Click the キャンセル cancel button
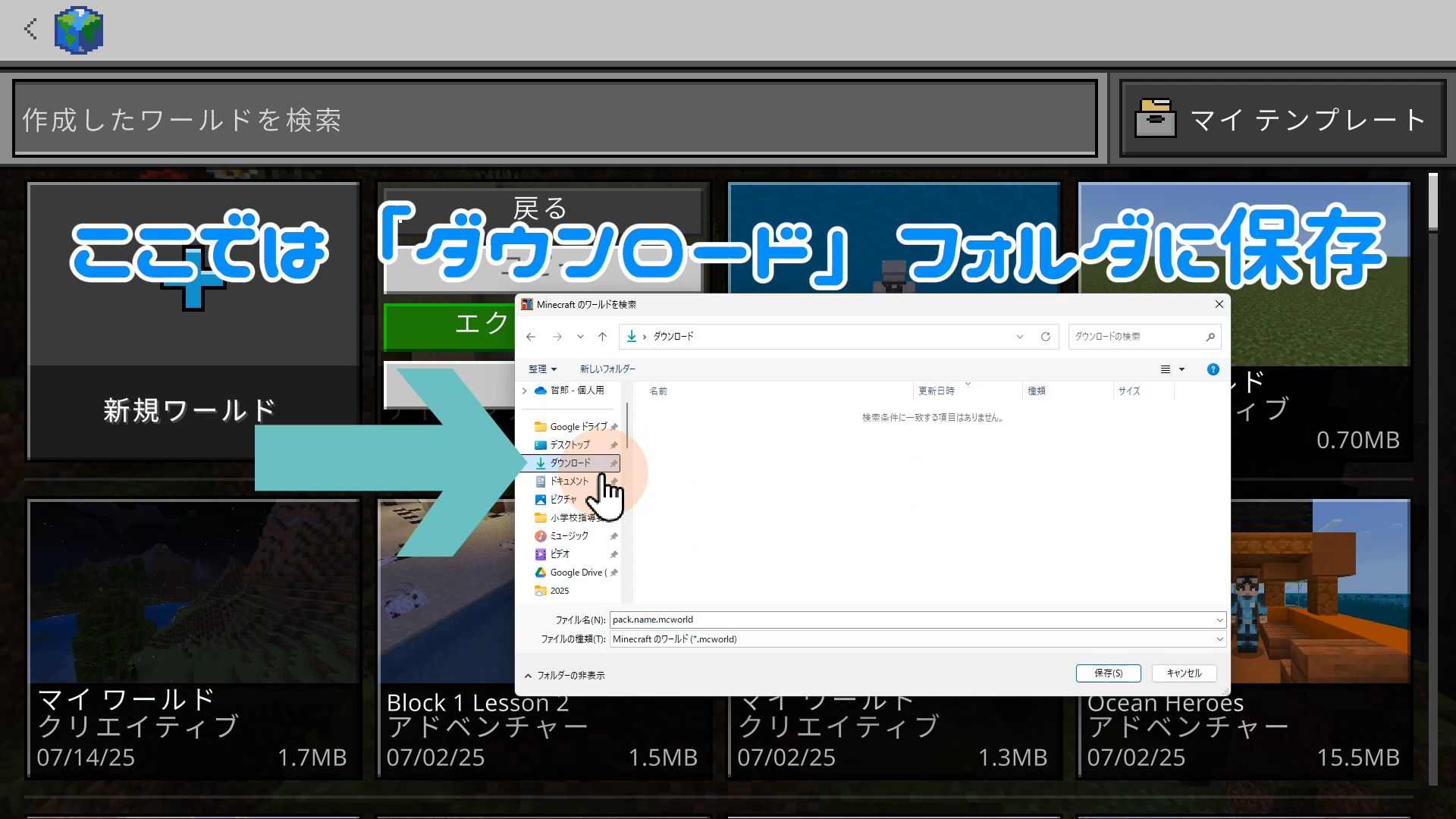1456x819 pixels. pos(1184,673)
